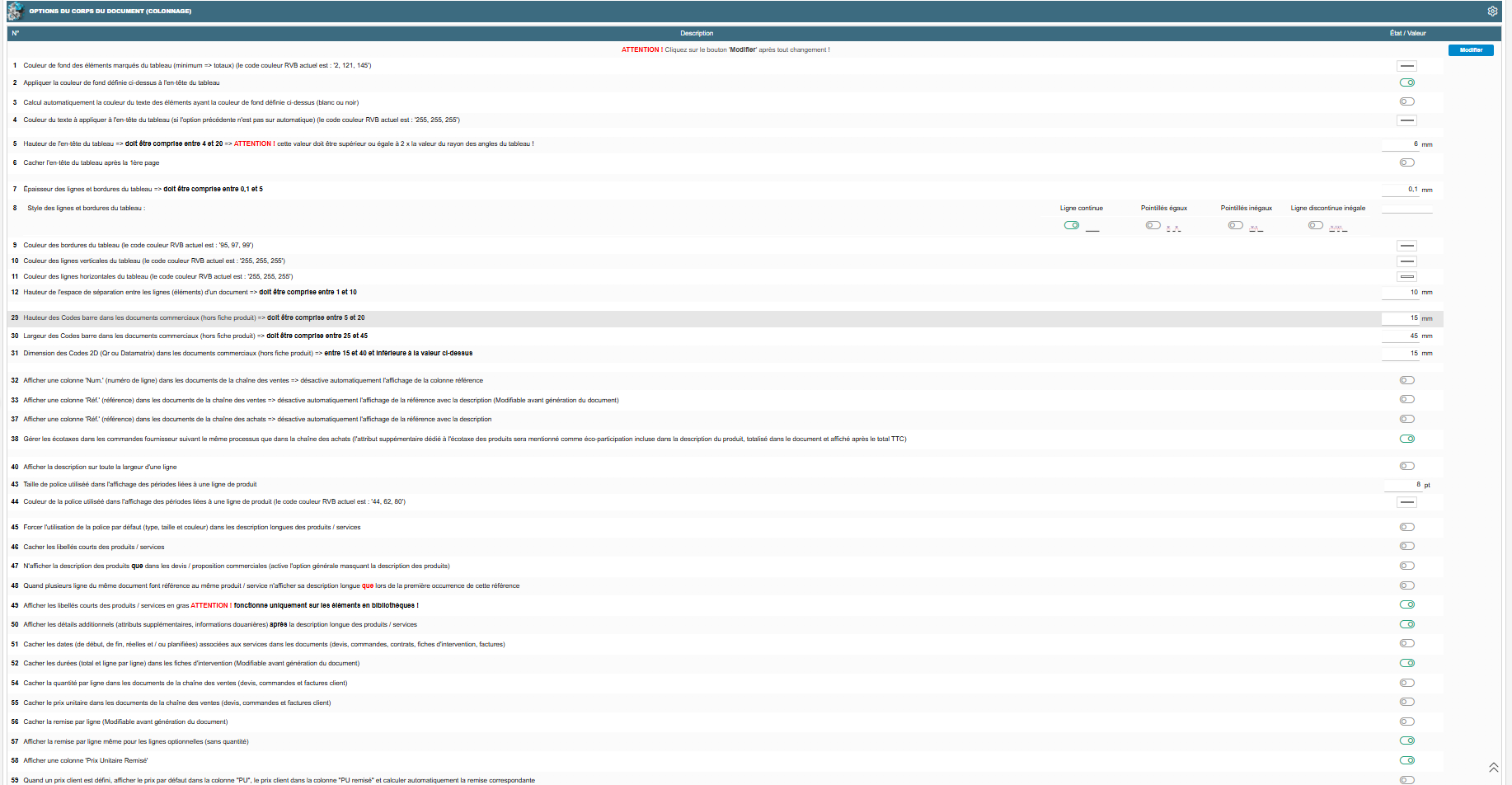1512x785 pixels.
Task: Open color picker for row 10 vertical lines
Action: tap(1407, 261)
